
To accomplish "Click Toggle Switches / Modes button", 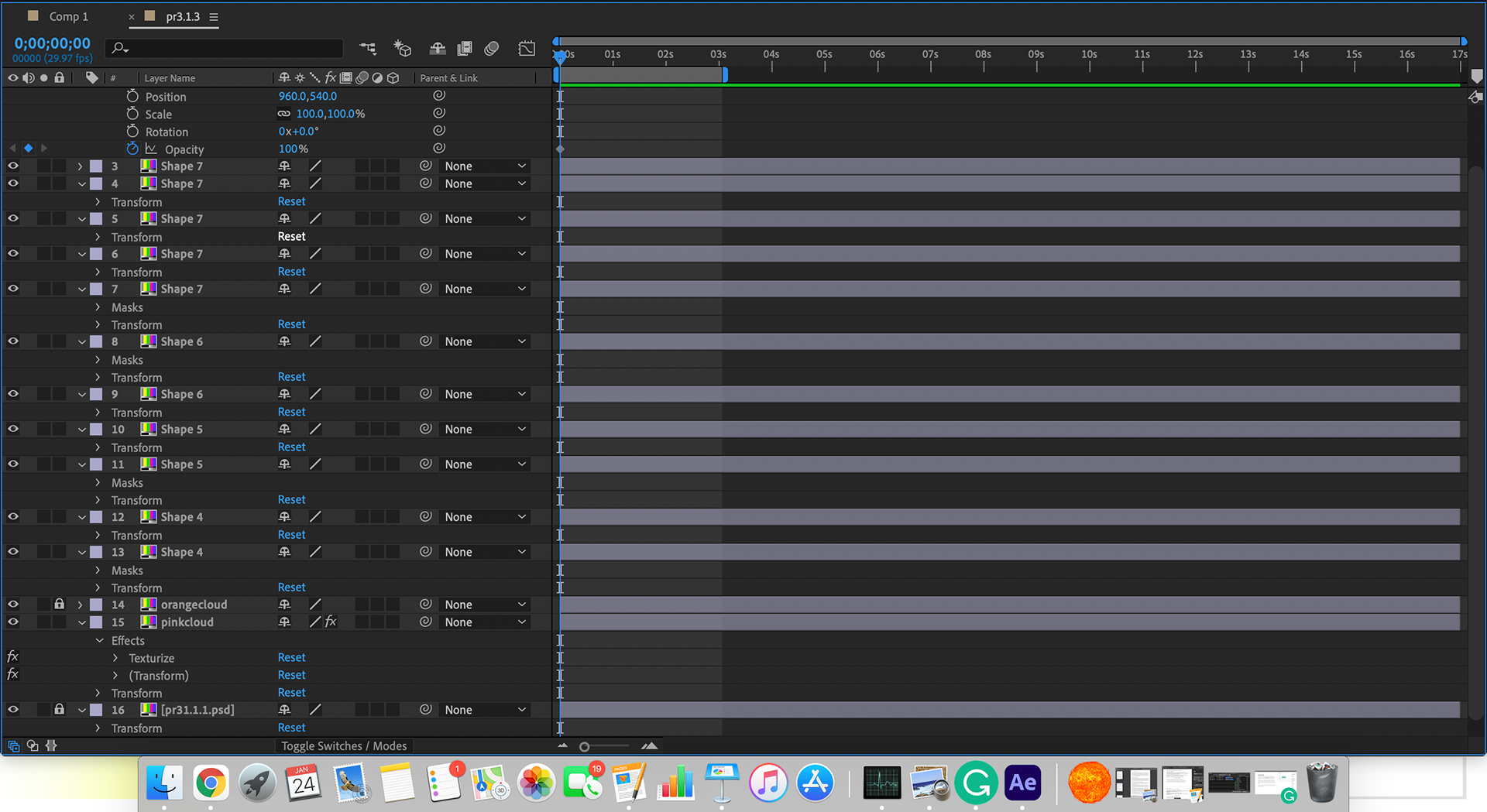I will pyautogui.click(x=344, y=746).
